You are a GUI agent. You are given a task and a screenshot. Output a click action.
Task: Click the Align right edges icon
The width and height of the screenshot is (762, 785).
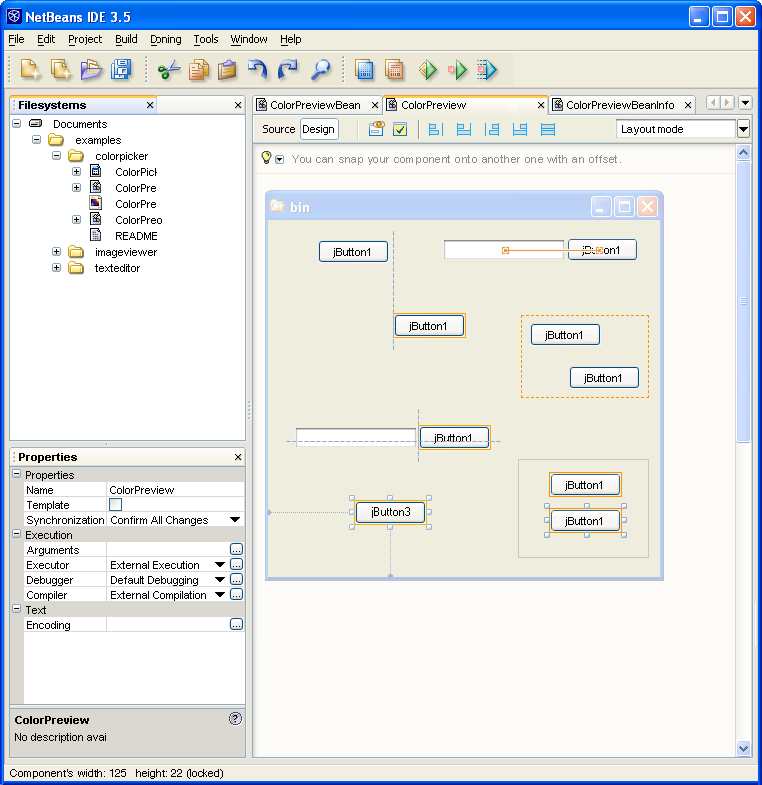pyautogui.click(x=492, y=130)
